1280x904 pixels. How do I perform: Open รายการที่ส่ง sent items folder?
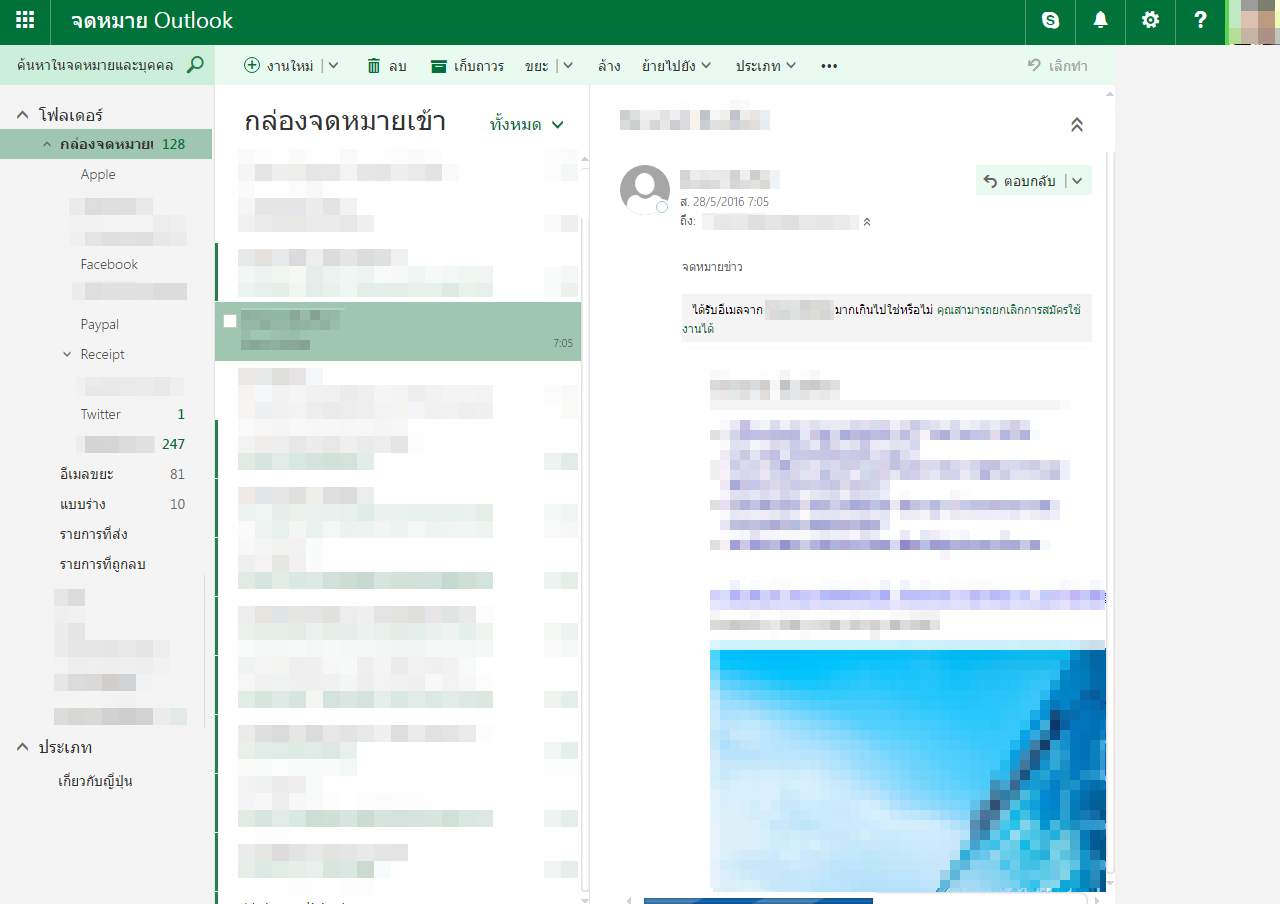pos(94,534)
